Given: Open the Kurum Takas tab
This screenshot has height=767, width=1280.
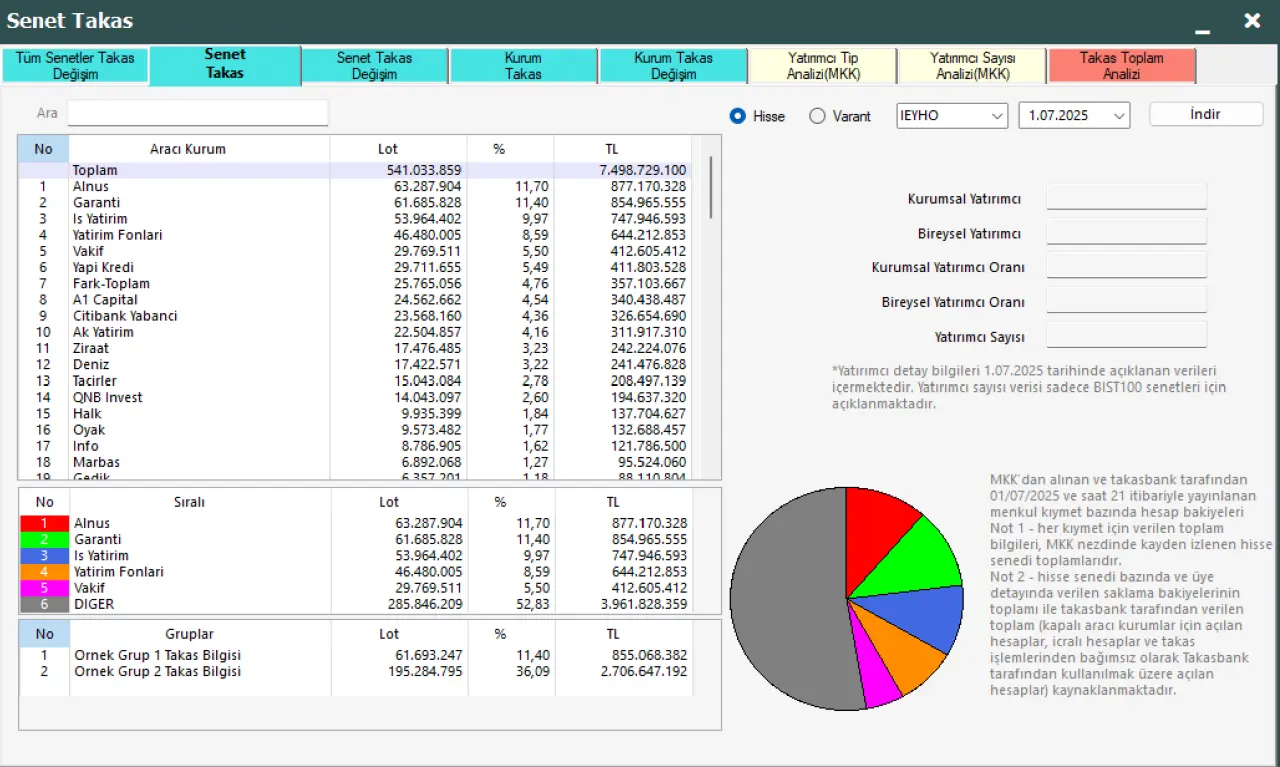Looking at the screenshot, I should pos(523,66).
